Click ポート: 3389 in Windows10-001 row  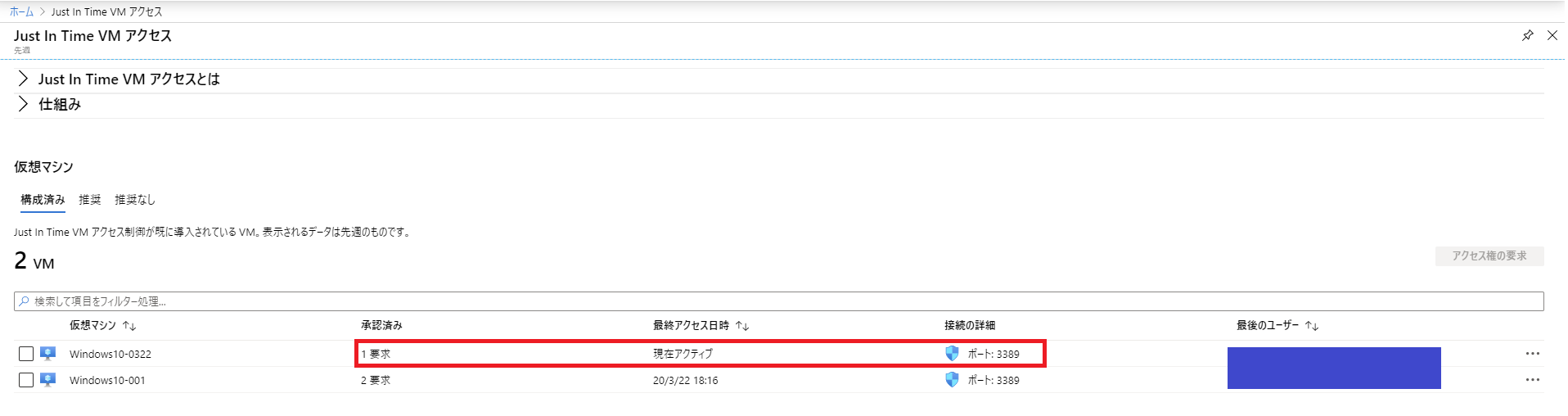click(994, 381)
